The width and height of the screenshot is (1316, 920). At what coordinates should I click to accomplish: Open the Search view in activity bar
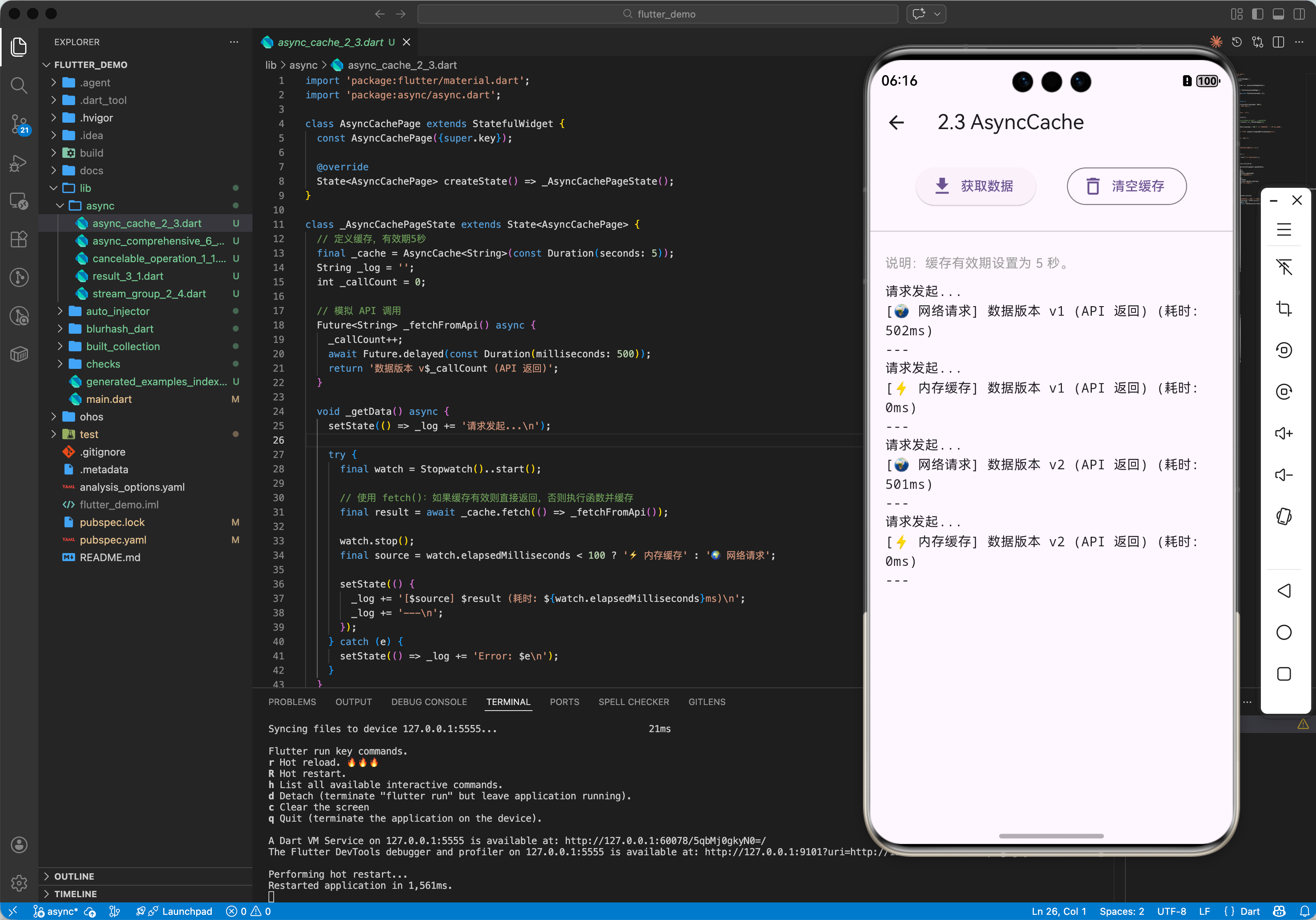click(x=19, y=86)
